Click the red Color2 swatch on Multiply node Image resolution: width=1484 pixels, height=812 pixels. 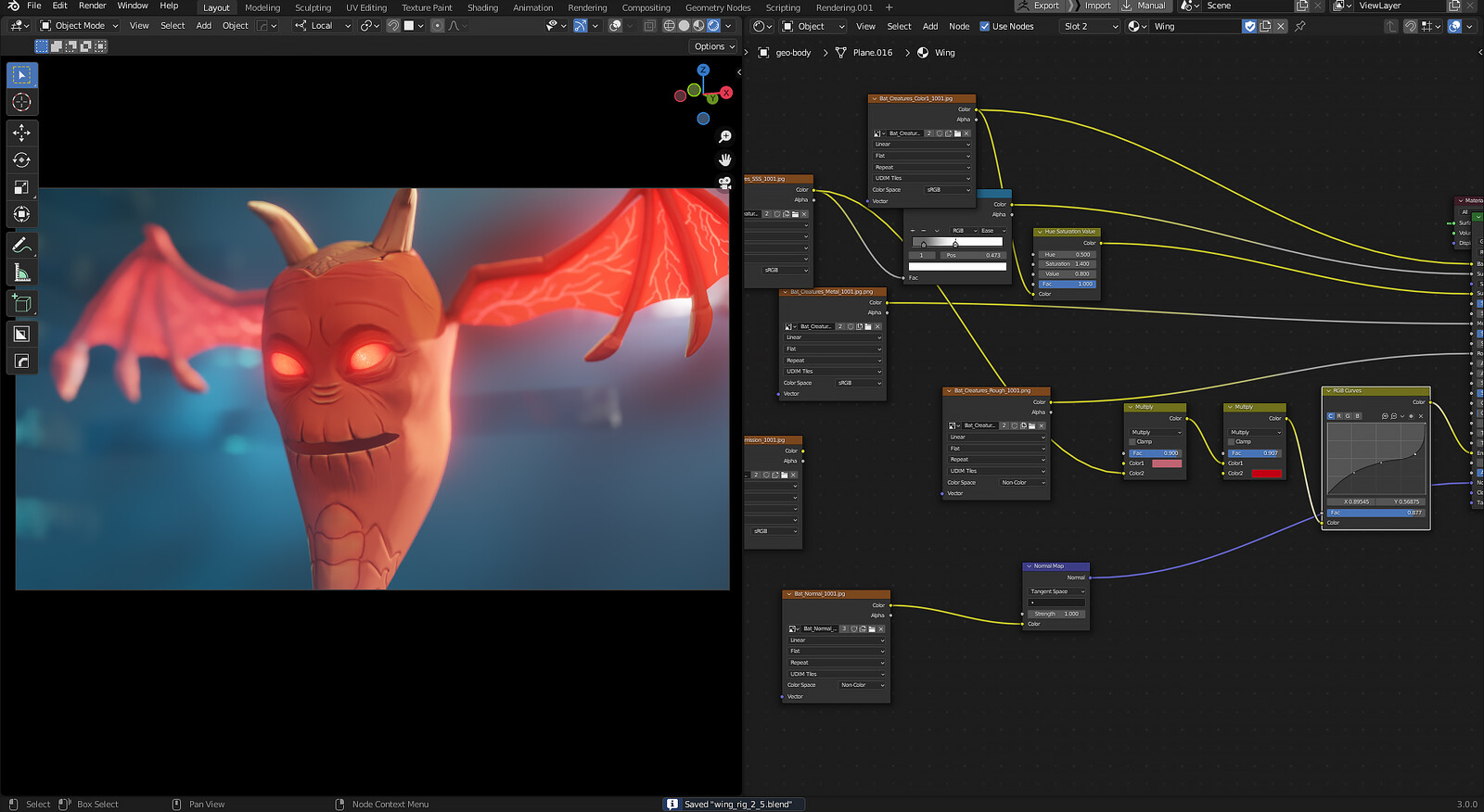coord(1266,474)
